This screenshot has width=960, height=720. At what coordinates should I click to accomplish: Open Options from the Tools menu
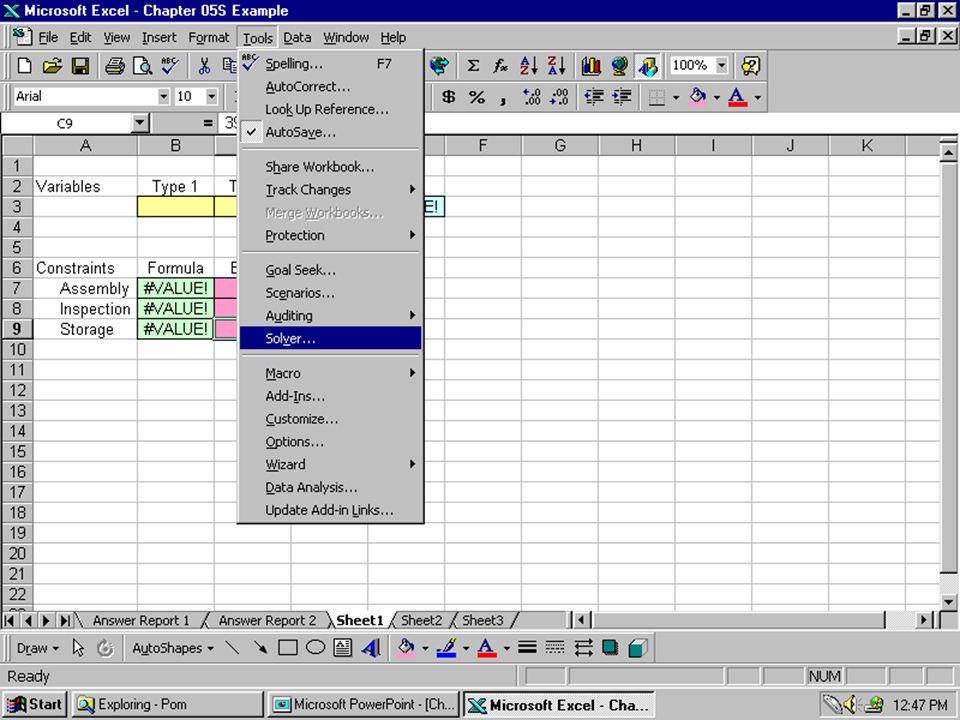[x=331, y=442]
